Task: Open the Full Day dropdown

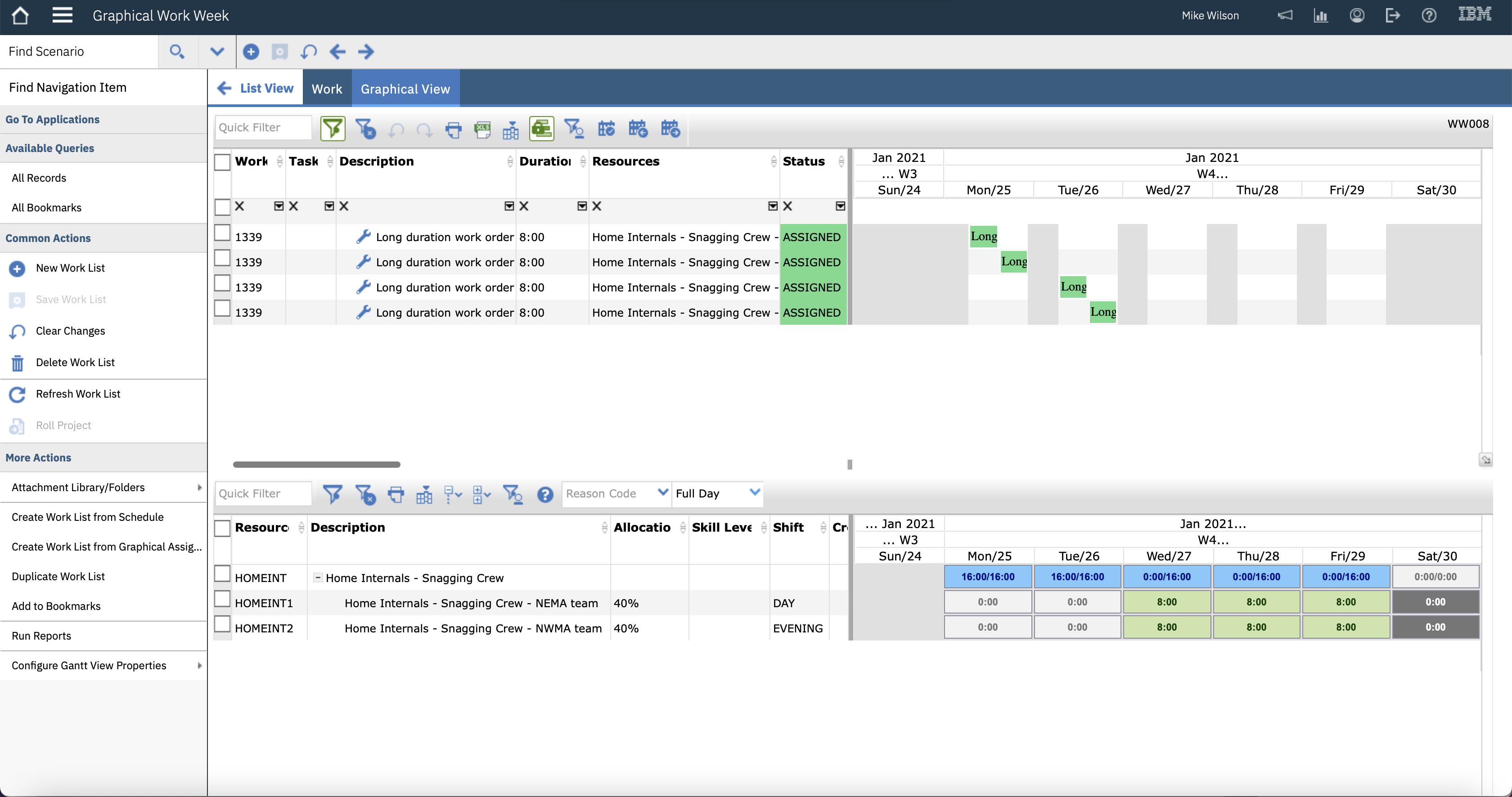Action: [x=754, y=493]
